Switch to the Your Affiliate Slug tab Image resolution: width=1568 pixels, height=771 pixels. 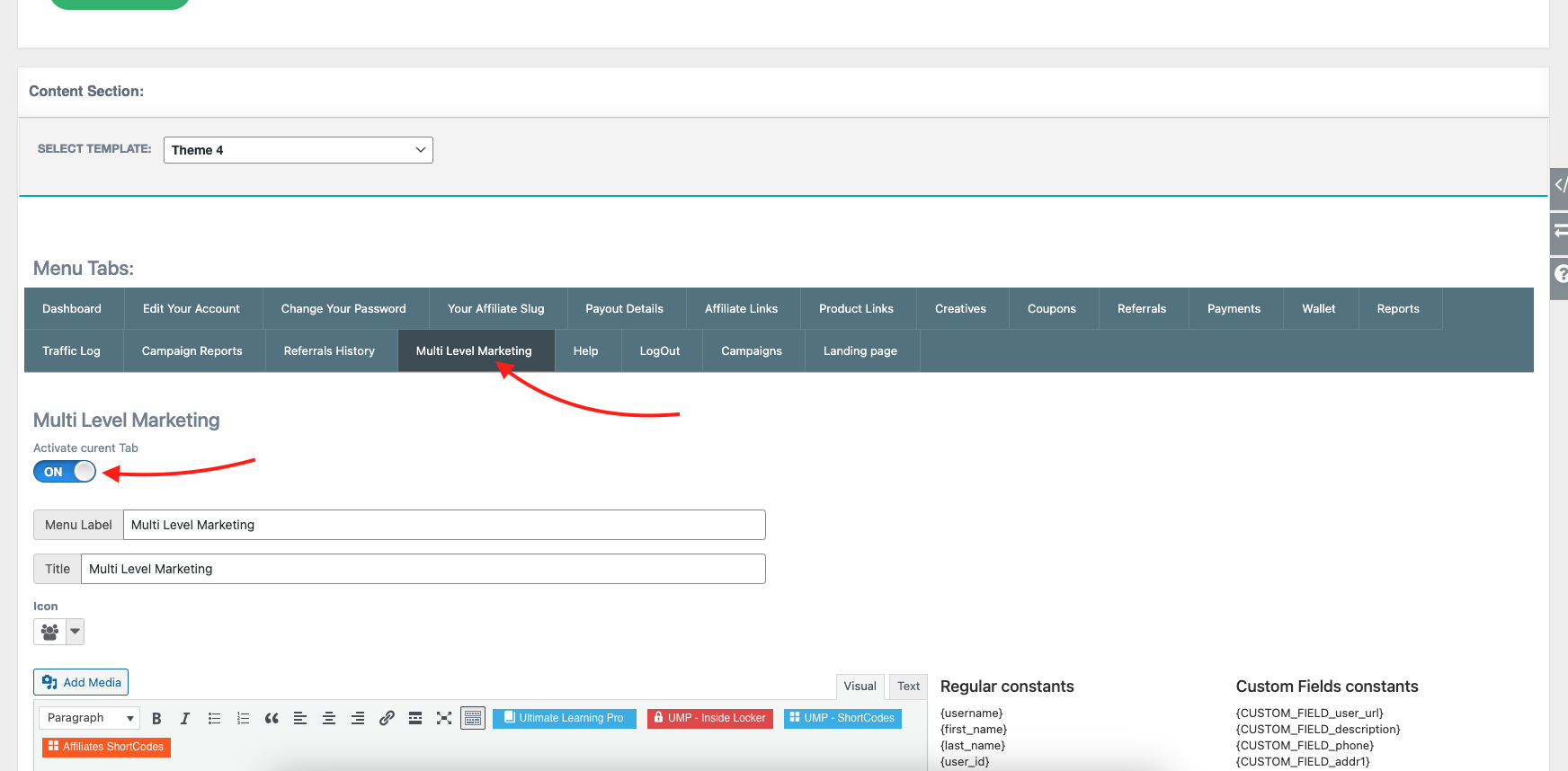point(496,309)
